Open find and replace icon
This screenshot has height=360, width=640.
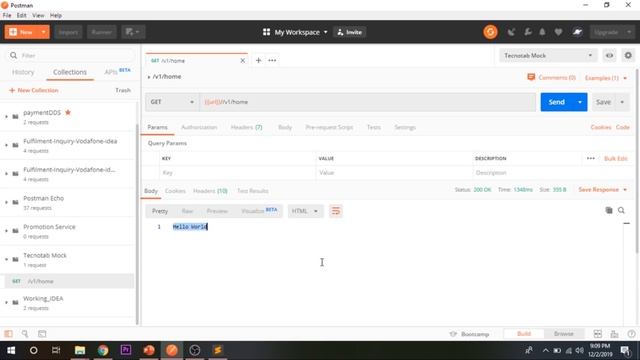(x=25, y=334)
